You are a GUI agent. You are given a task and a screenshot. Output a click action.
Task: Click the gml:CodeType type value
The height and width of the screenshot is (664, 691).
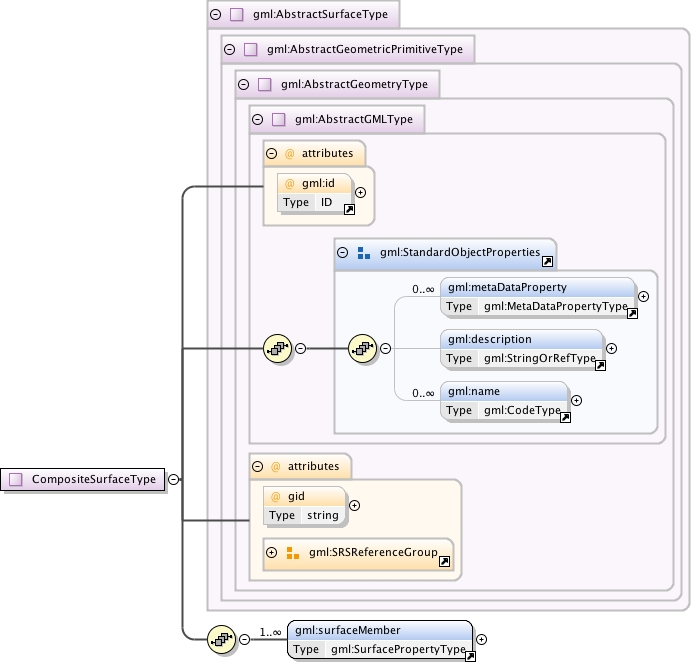[x=522, y=410]
